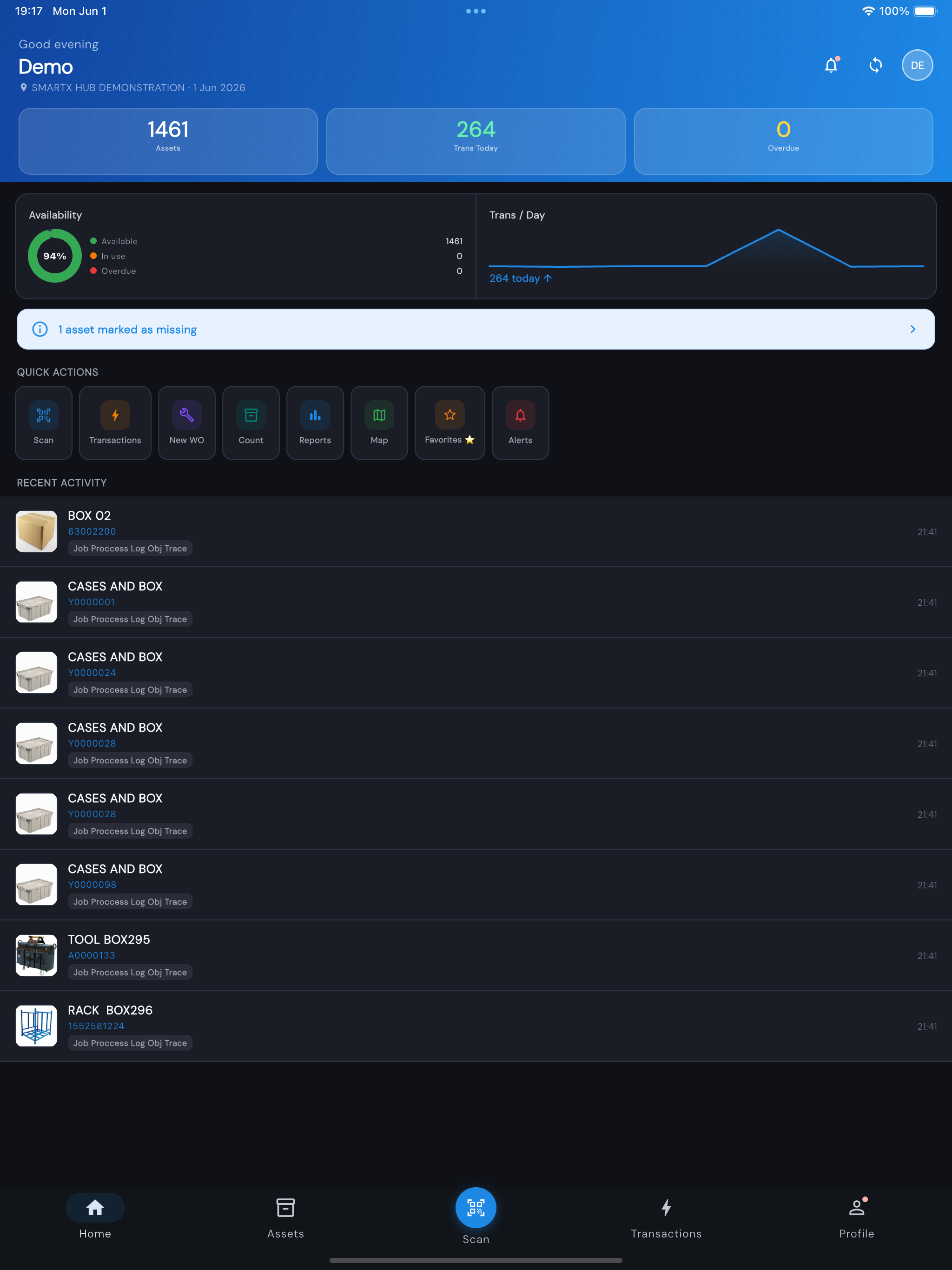Launch Scan quick action
Image resolution: width=952 pixels, height=1270 pixels.
44,423
